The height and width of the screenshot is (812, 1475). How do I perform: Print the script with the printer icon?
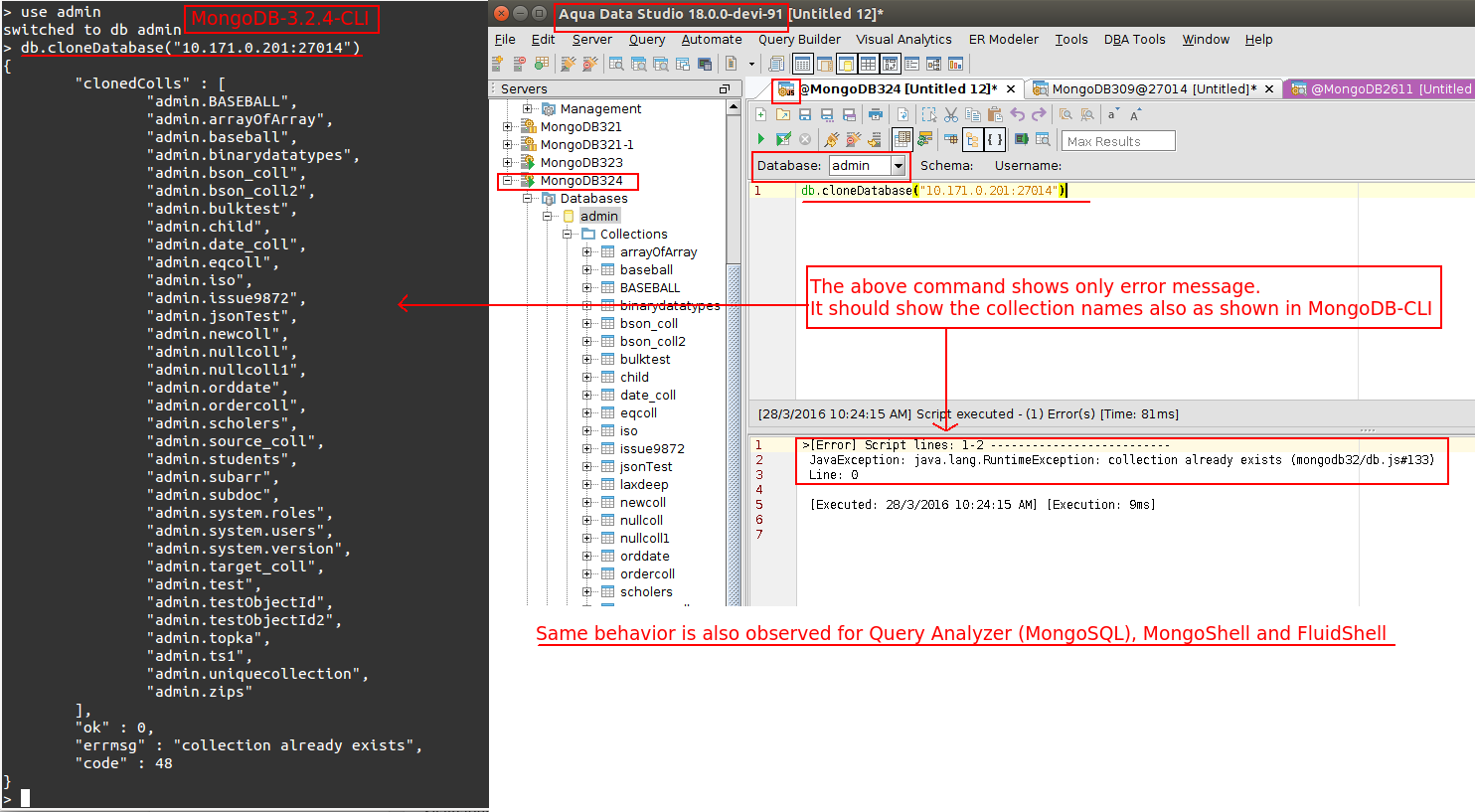pos(875,114)
